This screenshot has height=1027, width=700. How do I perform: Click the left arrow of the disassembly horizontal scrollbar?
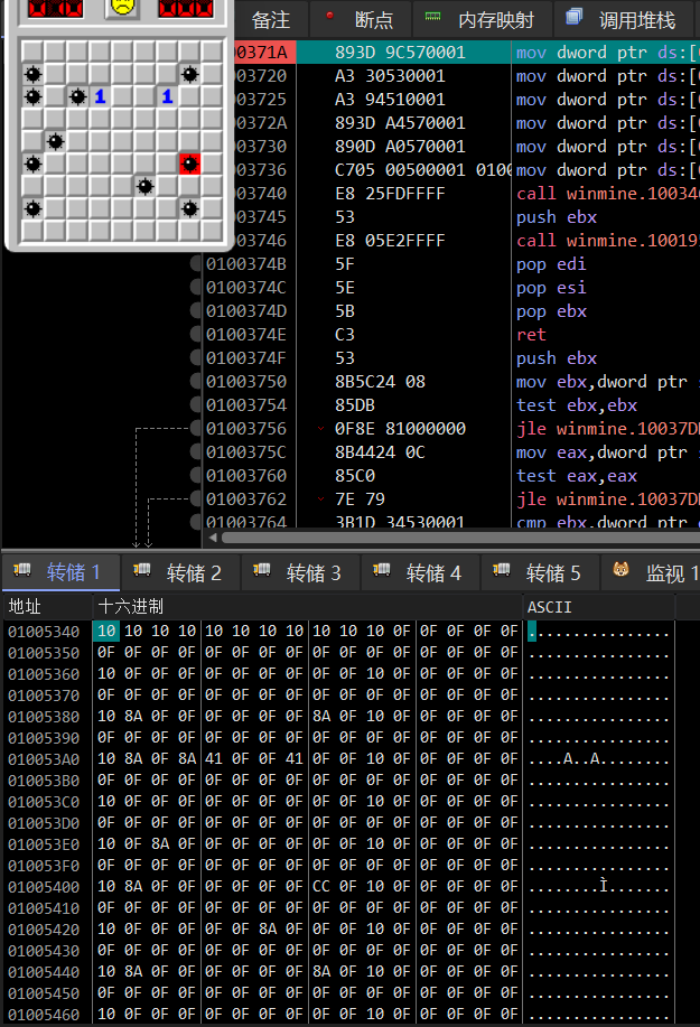(x=213, y=538)
